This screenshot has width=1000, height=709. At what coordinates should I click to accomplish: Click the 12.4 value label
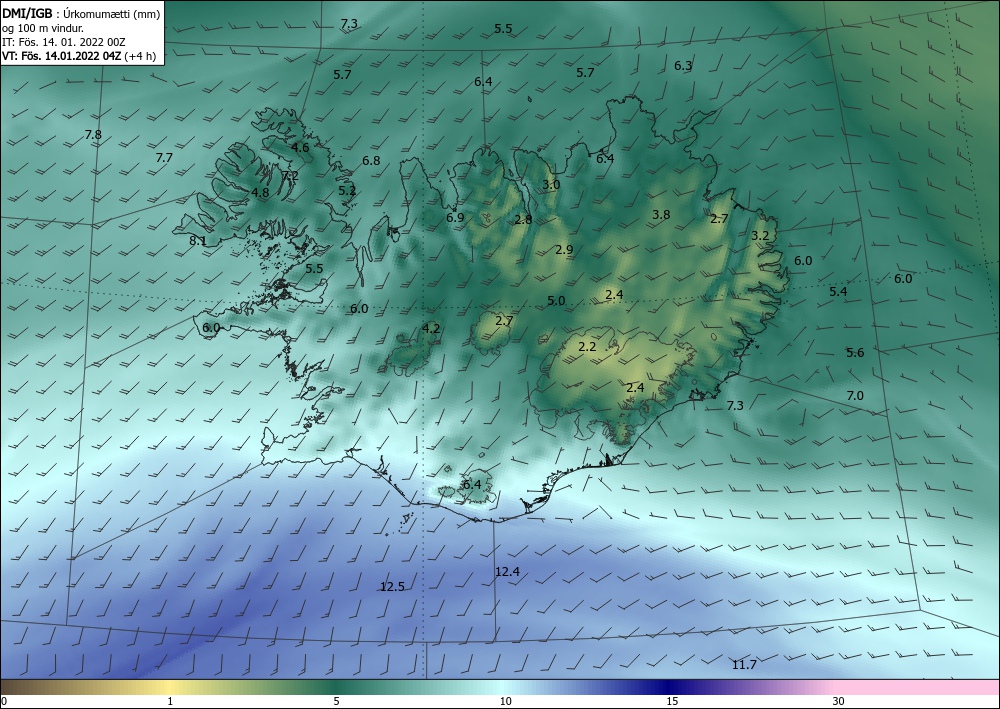click(508, 572)
